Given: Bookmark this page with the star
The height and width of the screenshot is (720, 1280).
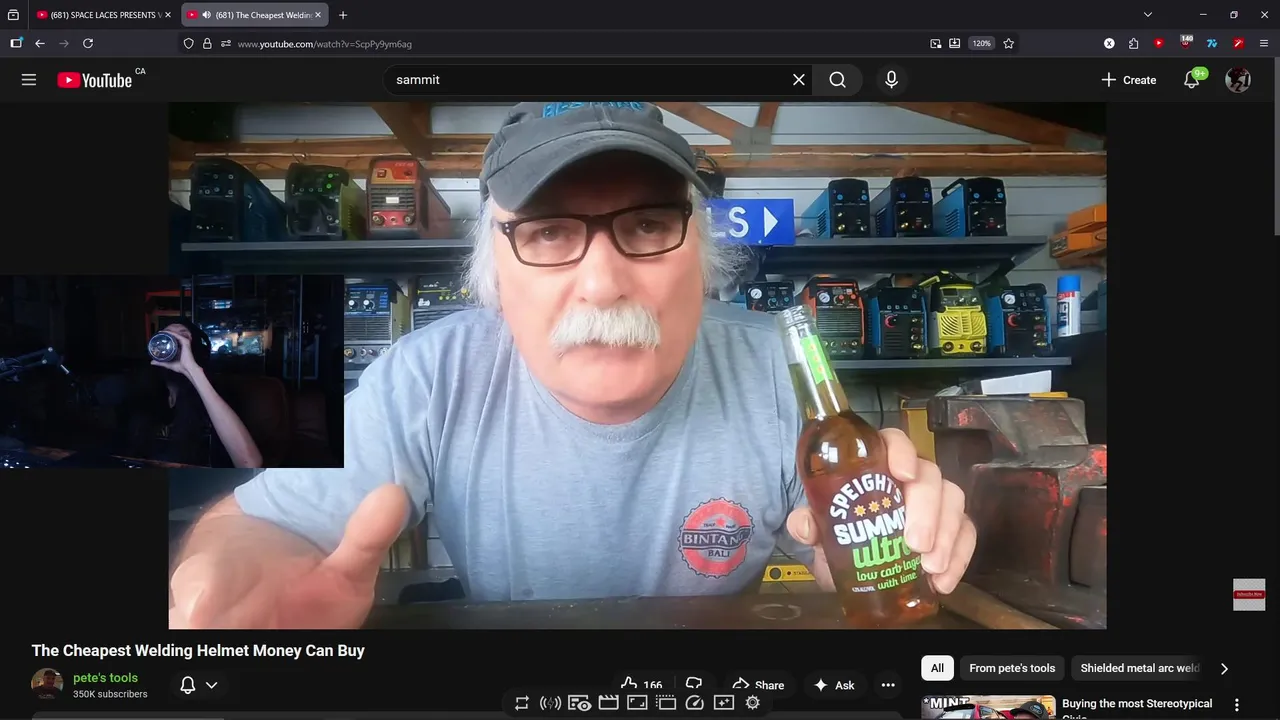Looking at the screenshot, I should [x=1008, y=43].
